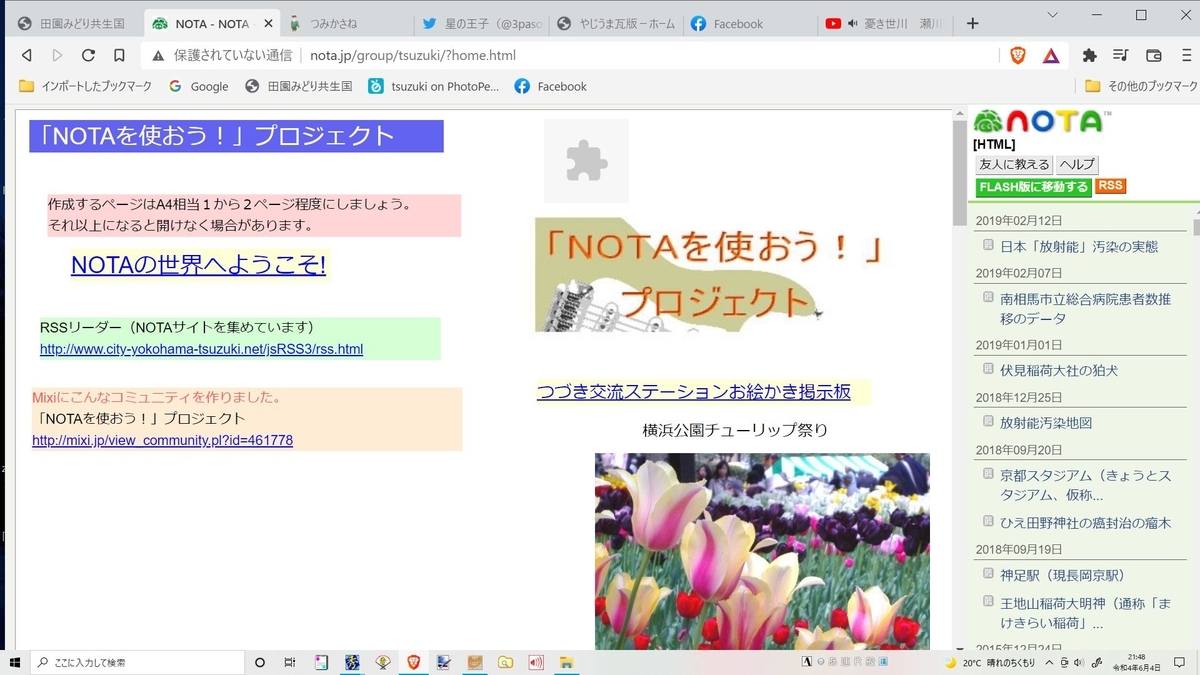Open page ひえ田野神社の癌封治の瘤木
1200x675 pixels.
pyautogui.click(x=1085, y=523)
